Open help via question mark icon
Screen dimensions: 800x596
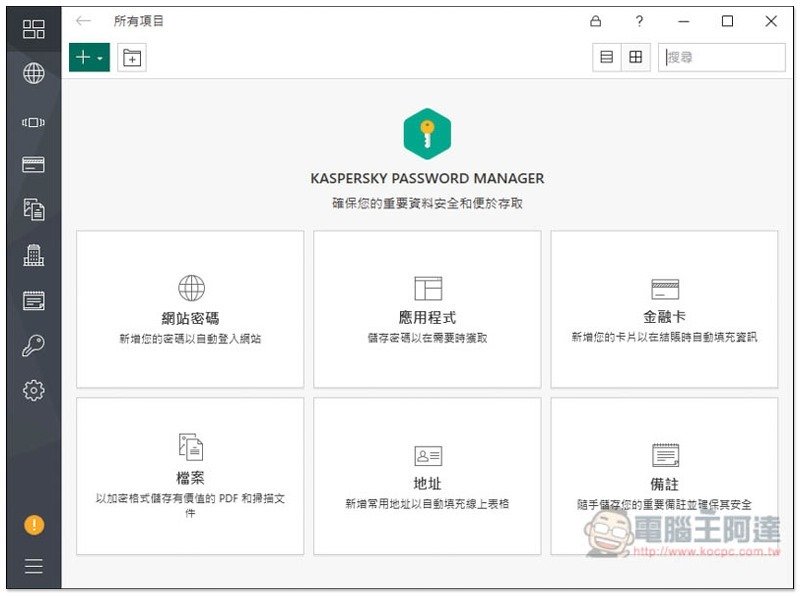click(x=639, y=21)
